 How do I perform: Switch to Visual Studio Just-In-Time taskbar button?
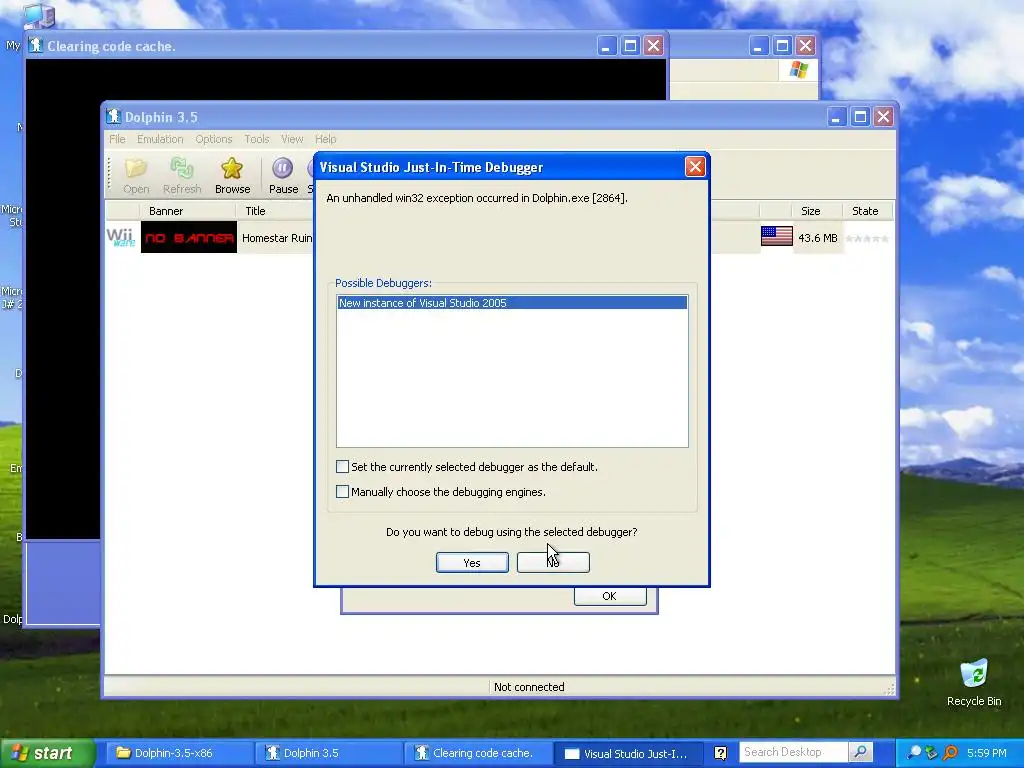[x=627, y=753]
